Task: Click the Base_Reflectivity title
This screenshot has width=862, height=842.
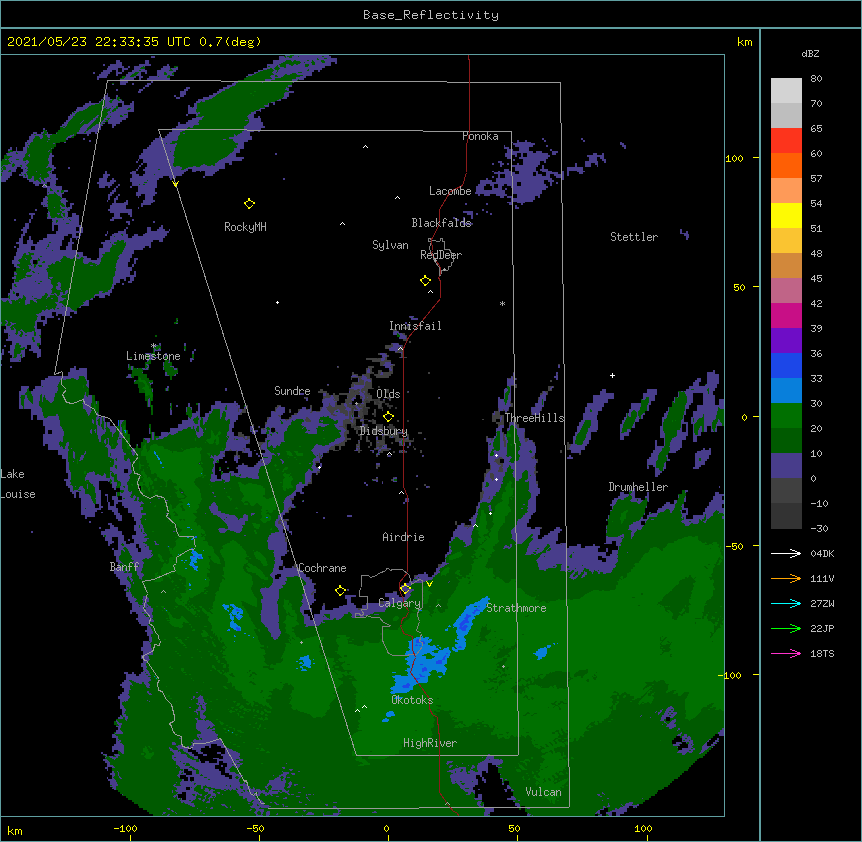Action: (x=431, y=15)
